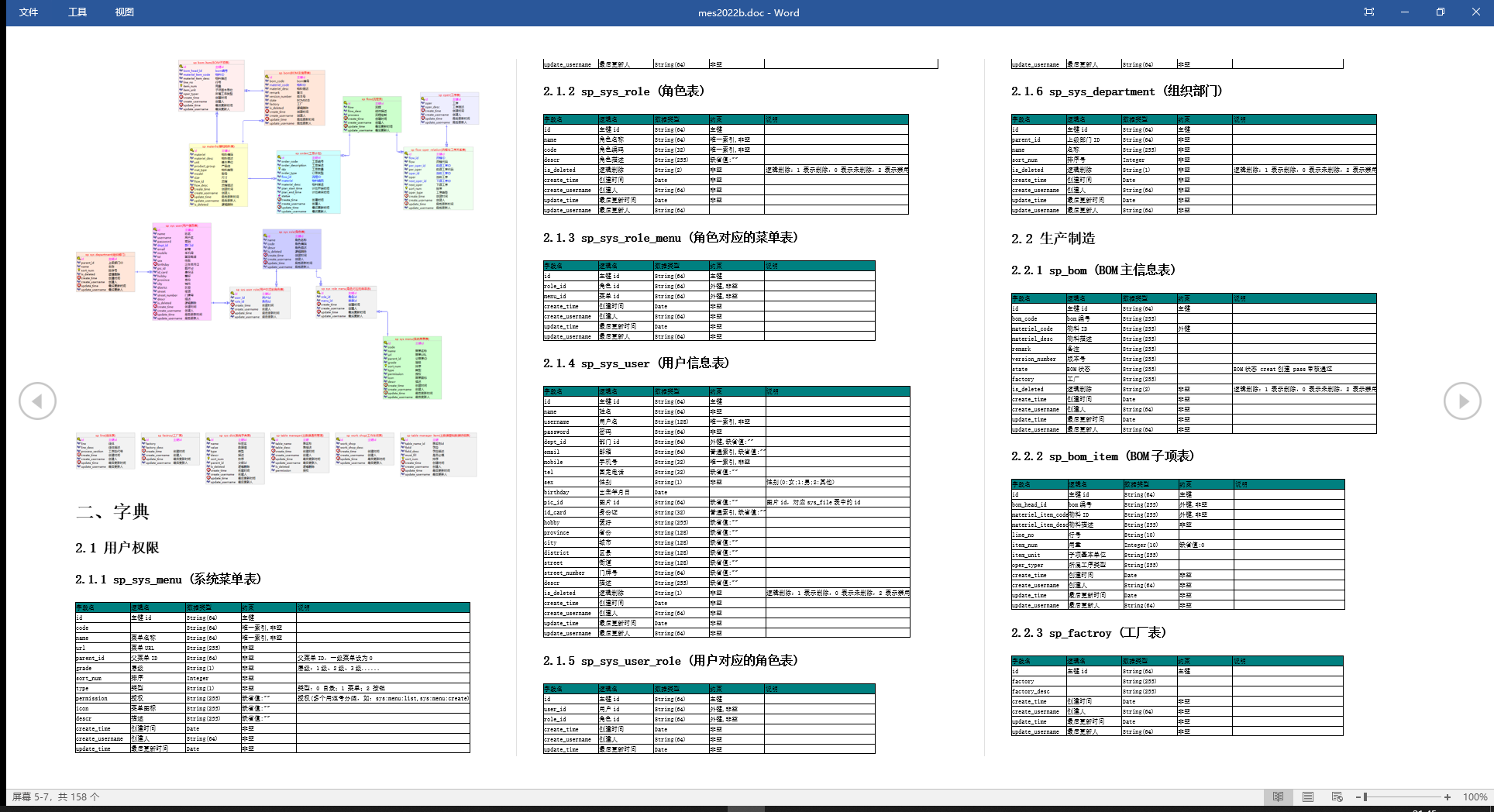Click the materiel_code cell in sp_bom table
The image size is (1494, 812).
tap(1038, 329)
